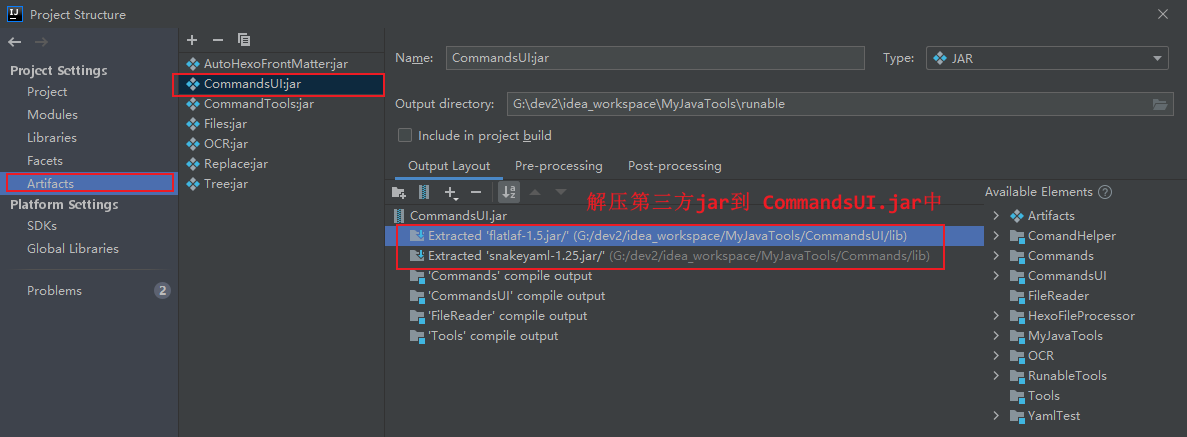This screenshot has height=437, width=1187.
Task: Select Extracted flatlaf-1.5.jar entry
Action: click(x=684, y=236)
